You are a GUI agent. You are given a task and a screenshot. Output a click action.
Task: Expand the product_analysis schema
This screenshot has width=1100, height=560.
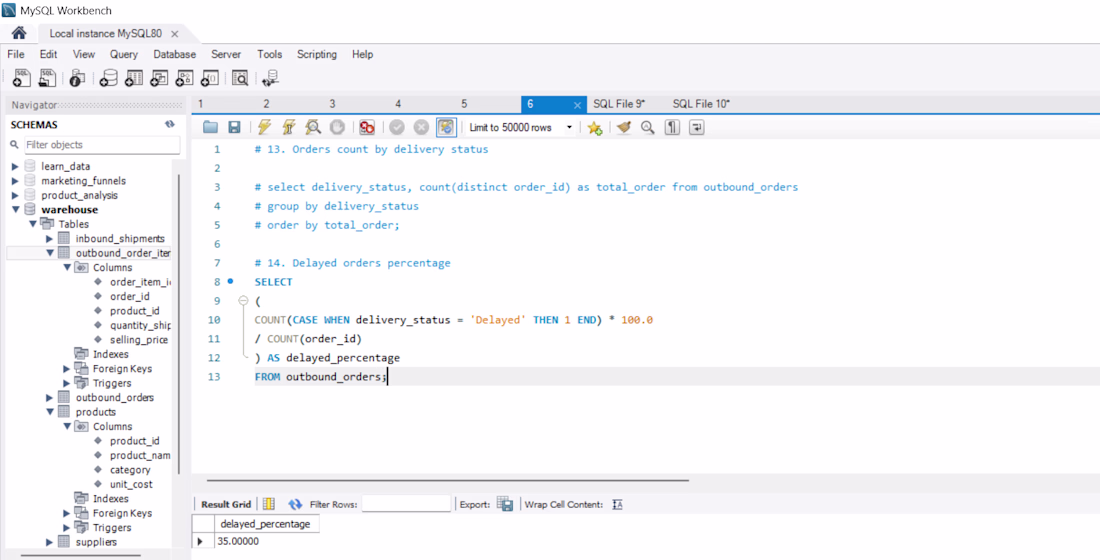point(15,195)
